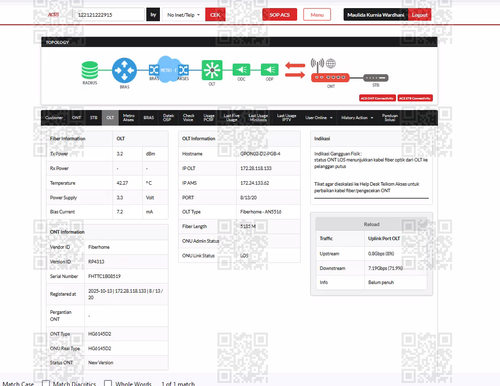
Task: Click IP OLT value 172.28.118.133
Action: point(256,168)
